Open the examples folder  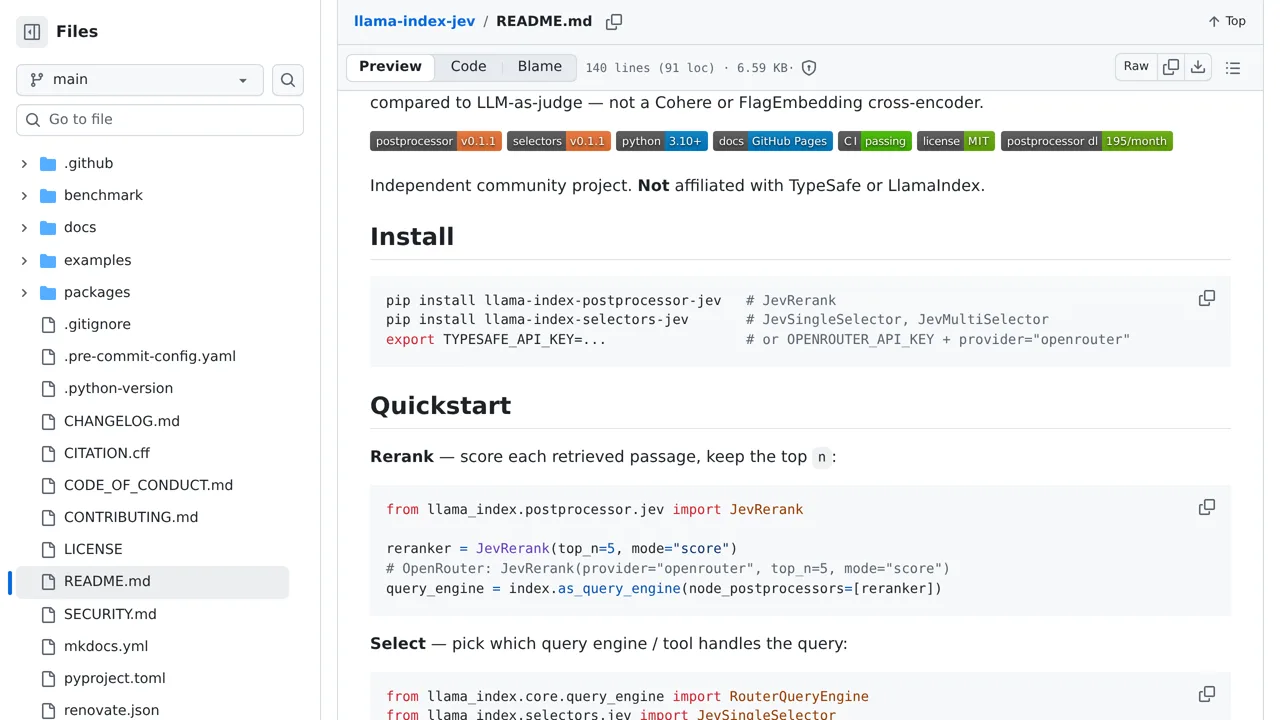coord(97,261)
